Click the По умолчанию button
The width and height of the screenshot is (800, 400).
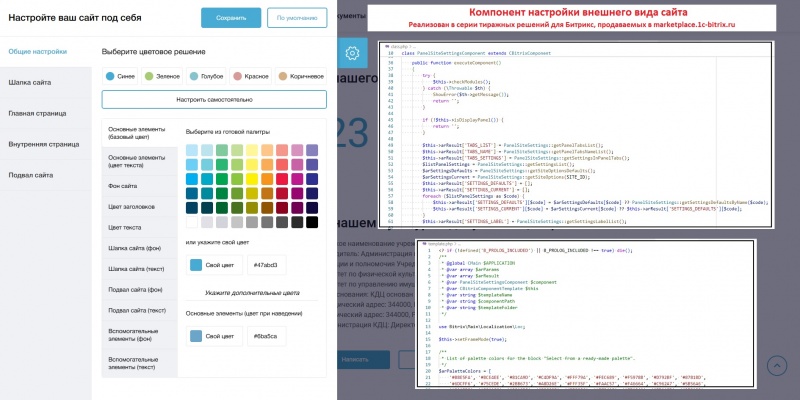pyautogui.click(x=297, y=18)
